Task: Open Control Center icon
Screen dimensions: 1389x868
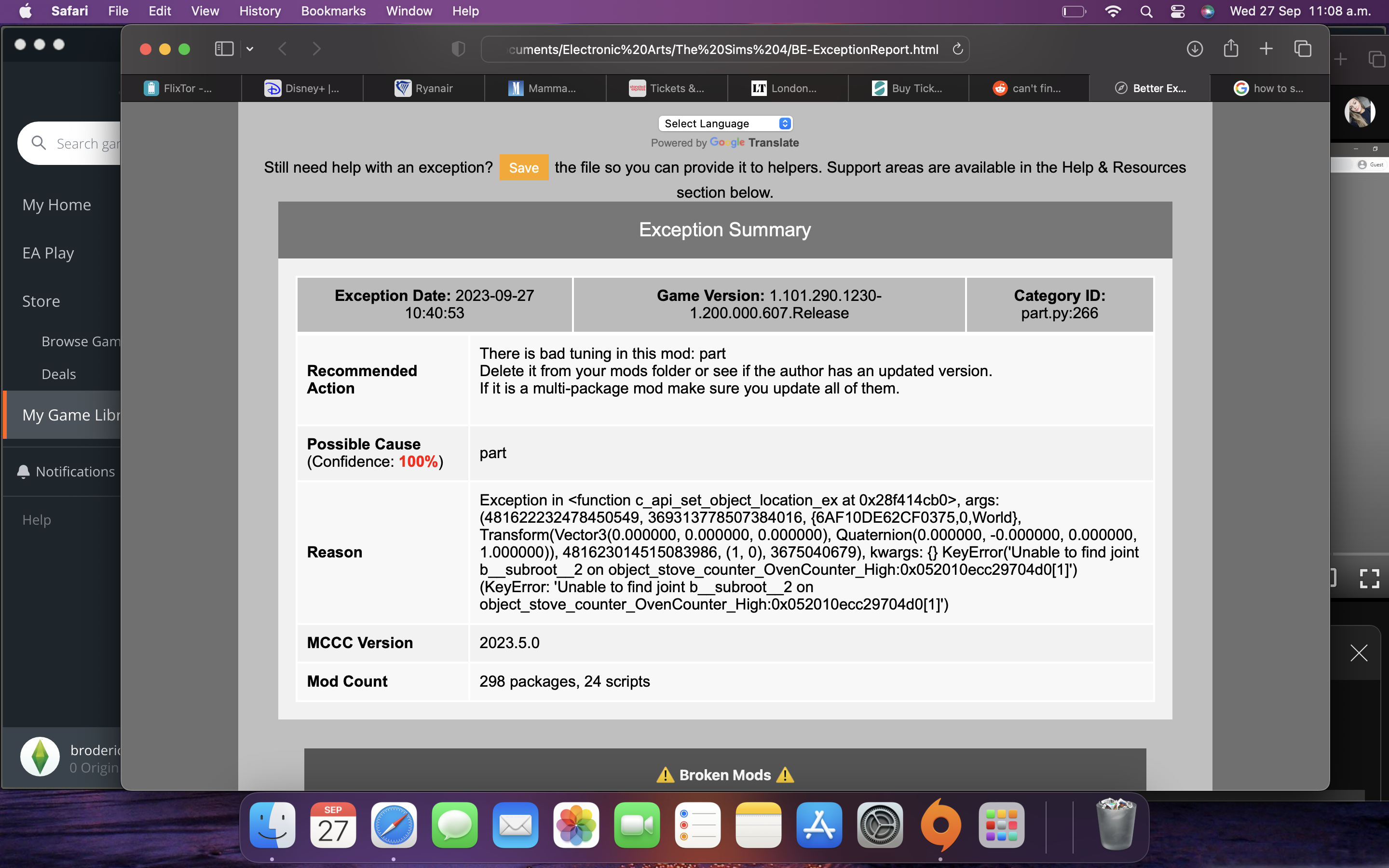Action: [1178, 11]
